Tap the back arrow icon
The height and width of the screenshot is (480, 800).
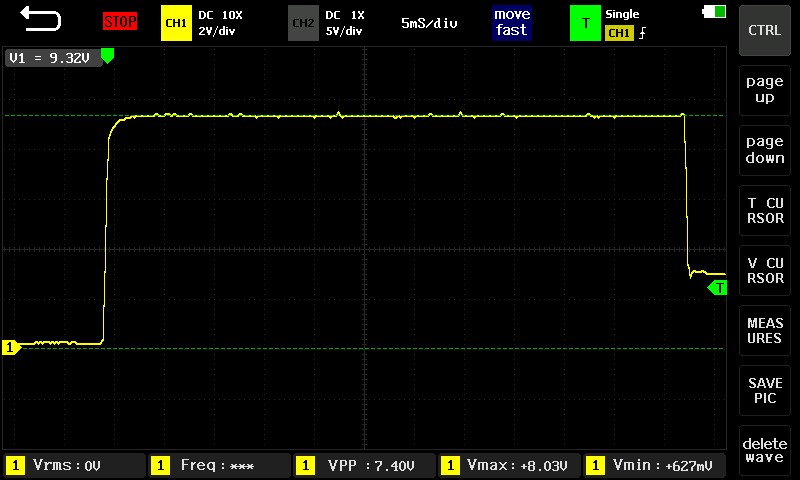pyautogui.click(x=41, y=19)
